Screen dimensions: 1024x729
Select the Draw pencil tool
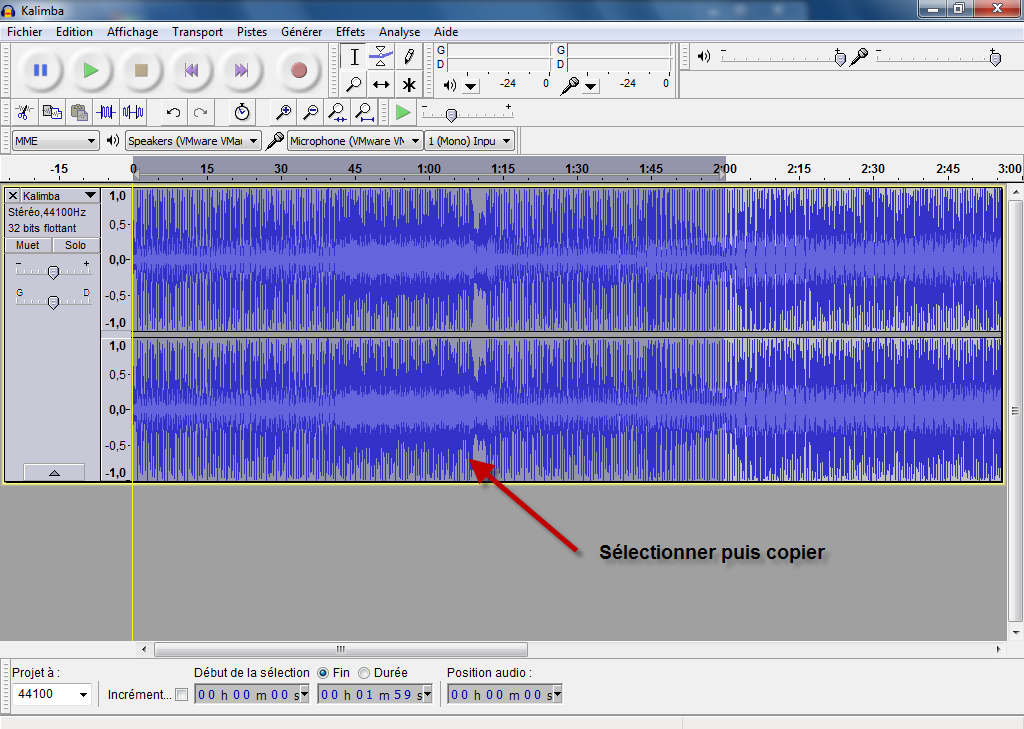[408, 57]
